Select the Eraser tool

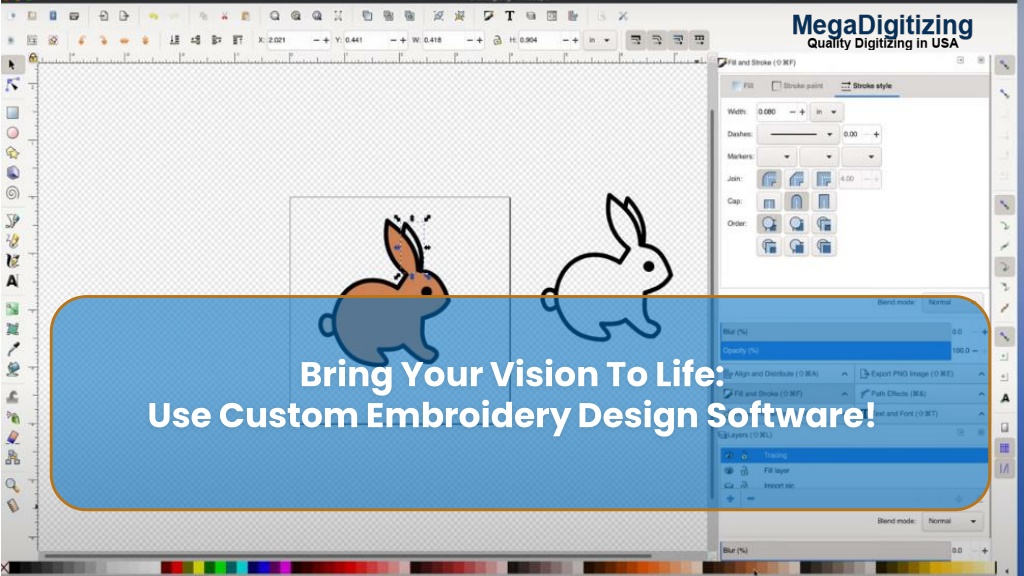pyautogui.click(x=12, y=438)
